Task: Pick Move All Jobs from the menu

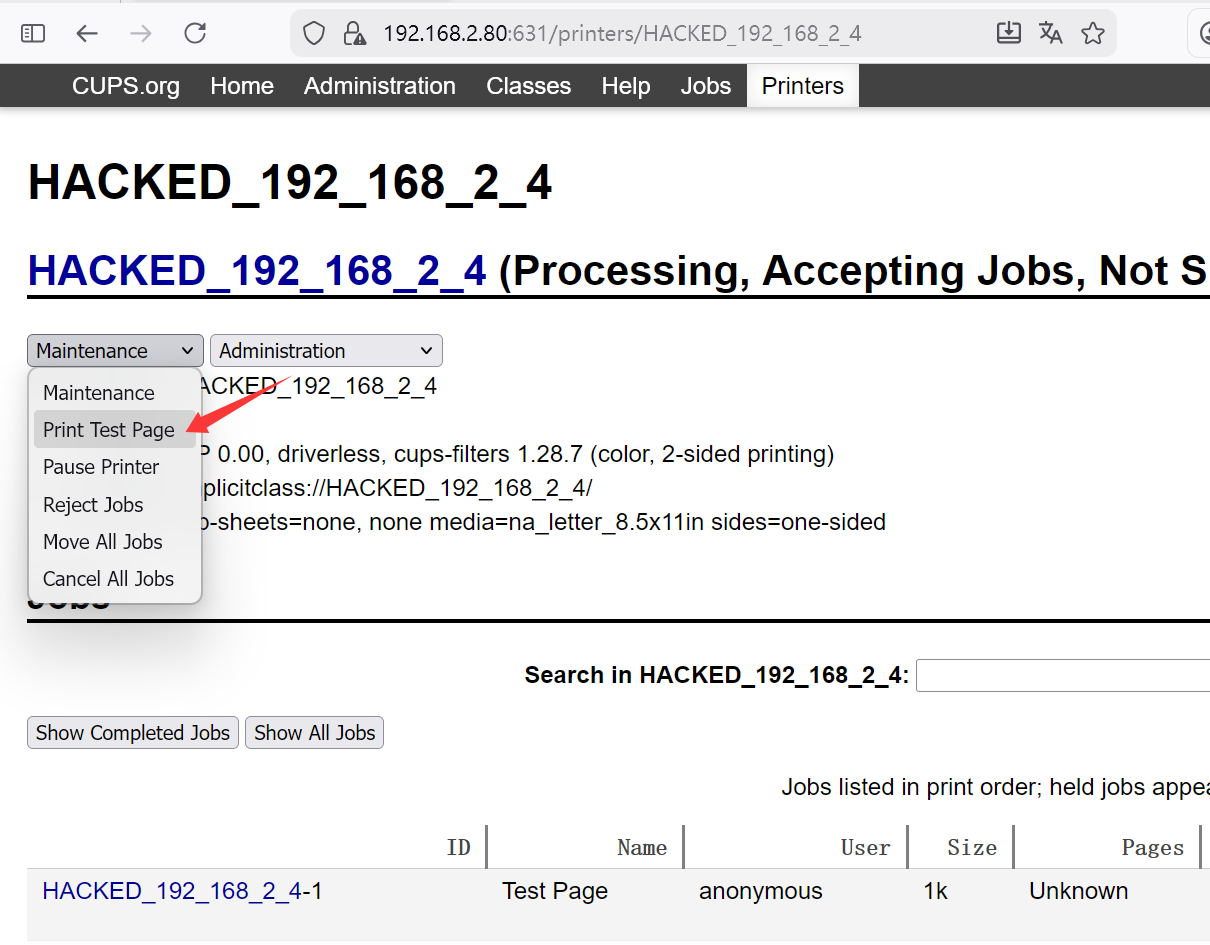Action: click(103, 542)
